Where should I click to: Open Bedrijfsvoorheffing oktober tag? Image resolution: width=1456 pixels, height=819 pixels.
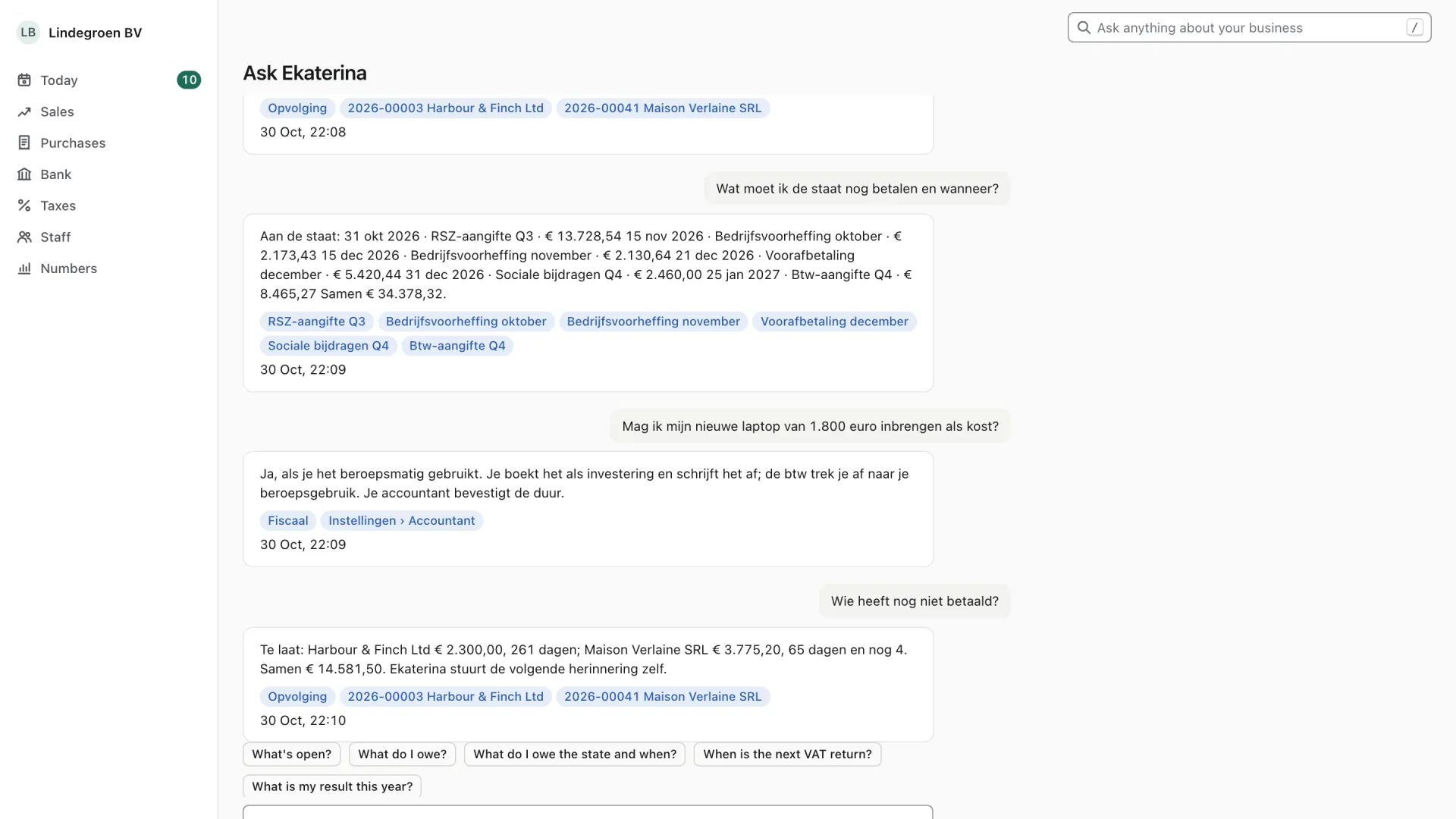(x=466, y=322)
